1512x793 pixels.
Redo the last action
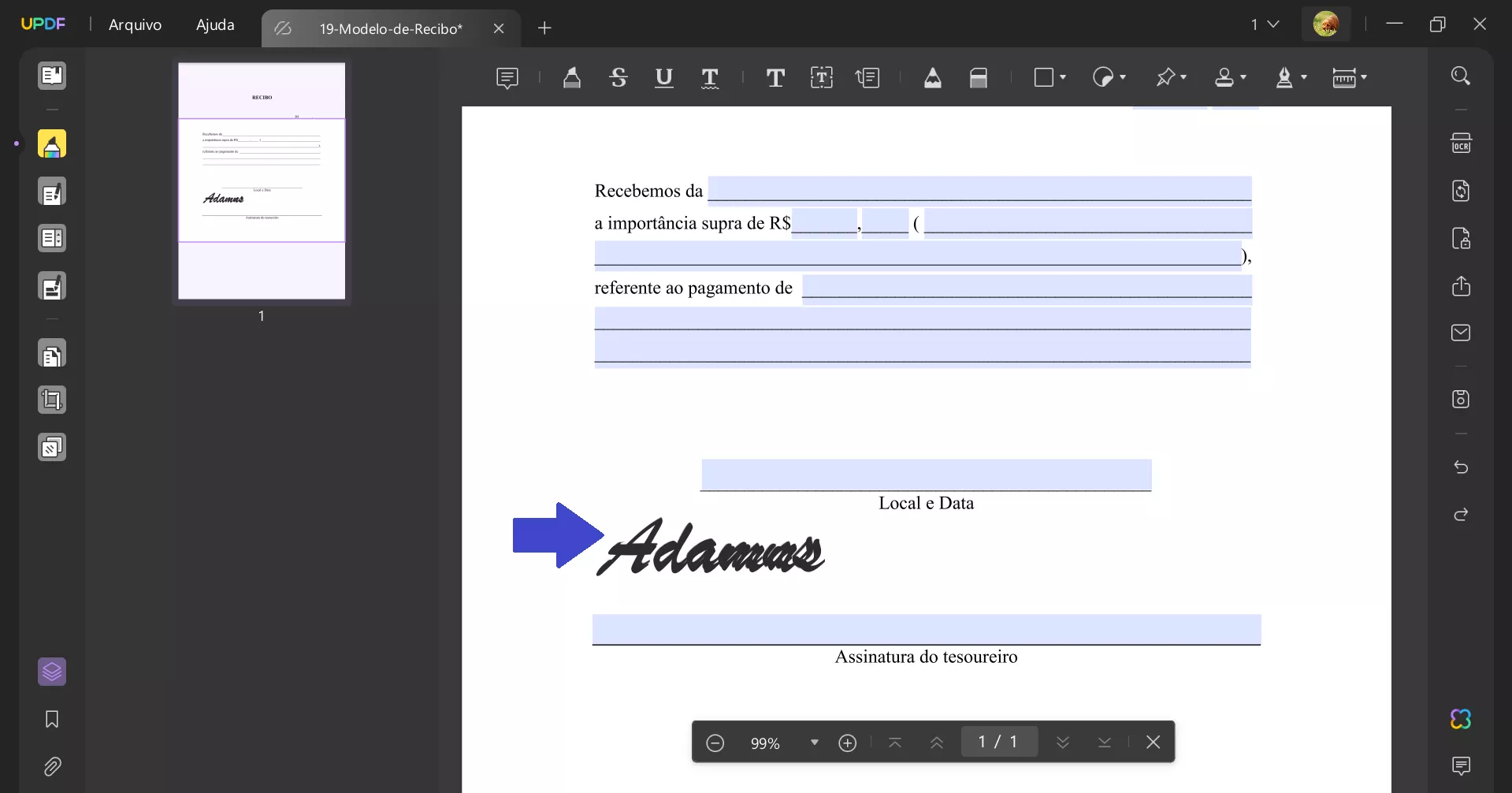pyautogui.click(x=1461, y=515)
